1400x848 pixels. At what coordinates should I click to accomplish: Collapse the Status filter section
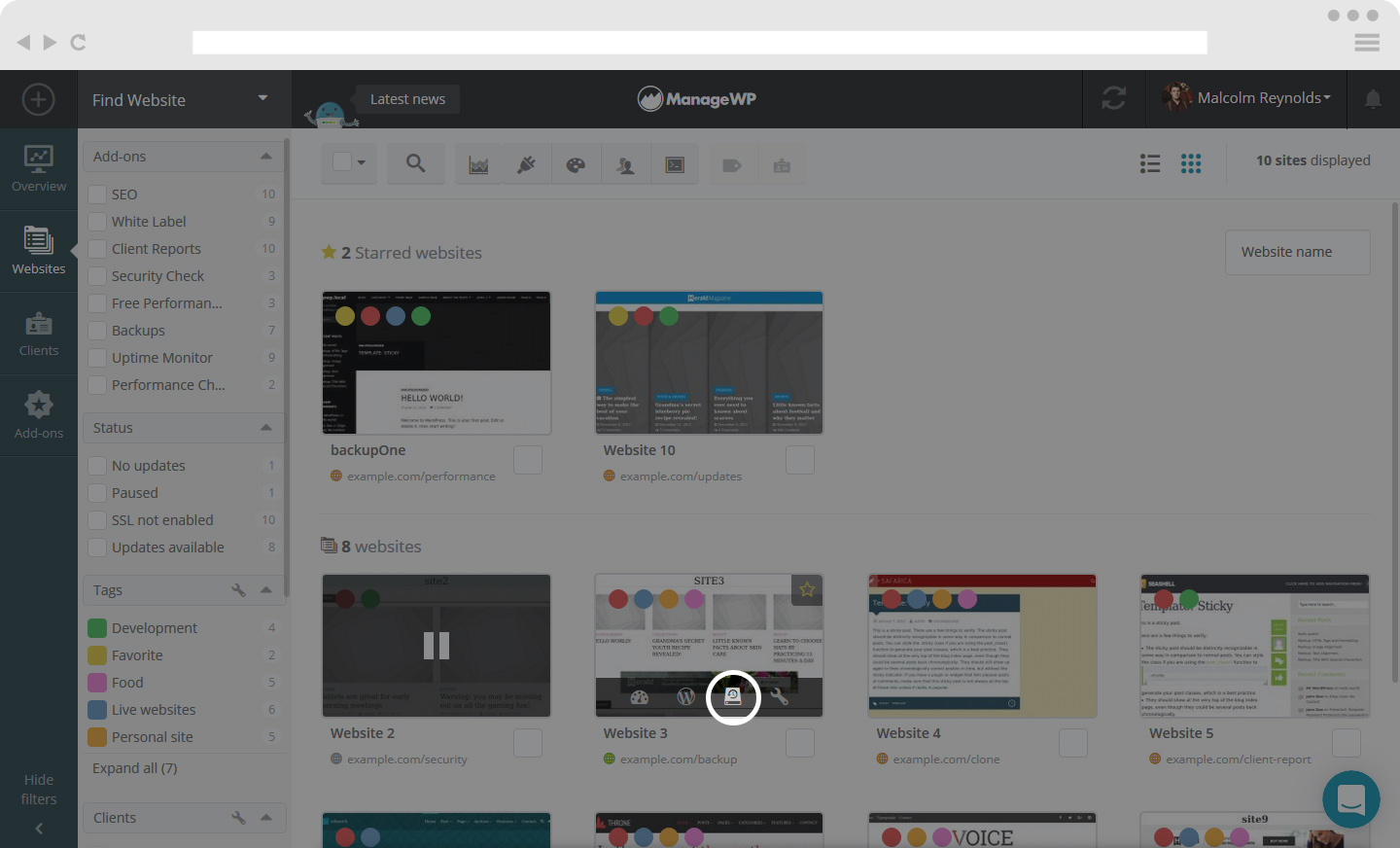266,428
